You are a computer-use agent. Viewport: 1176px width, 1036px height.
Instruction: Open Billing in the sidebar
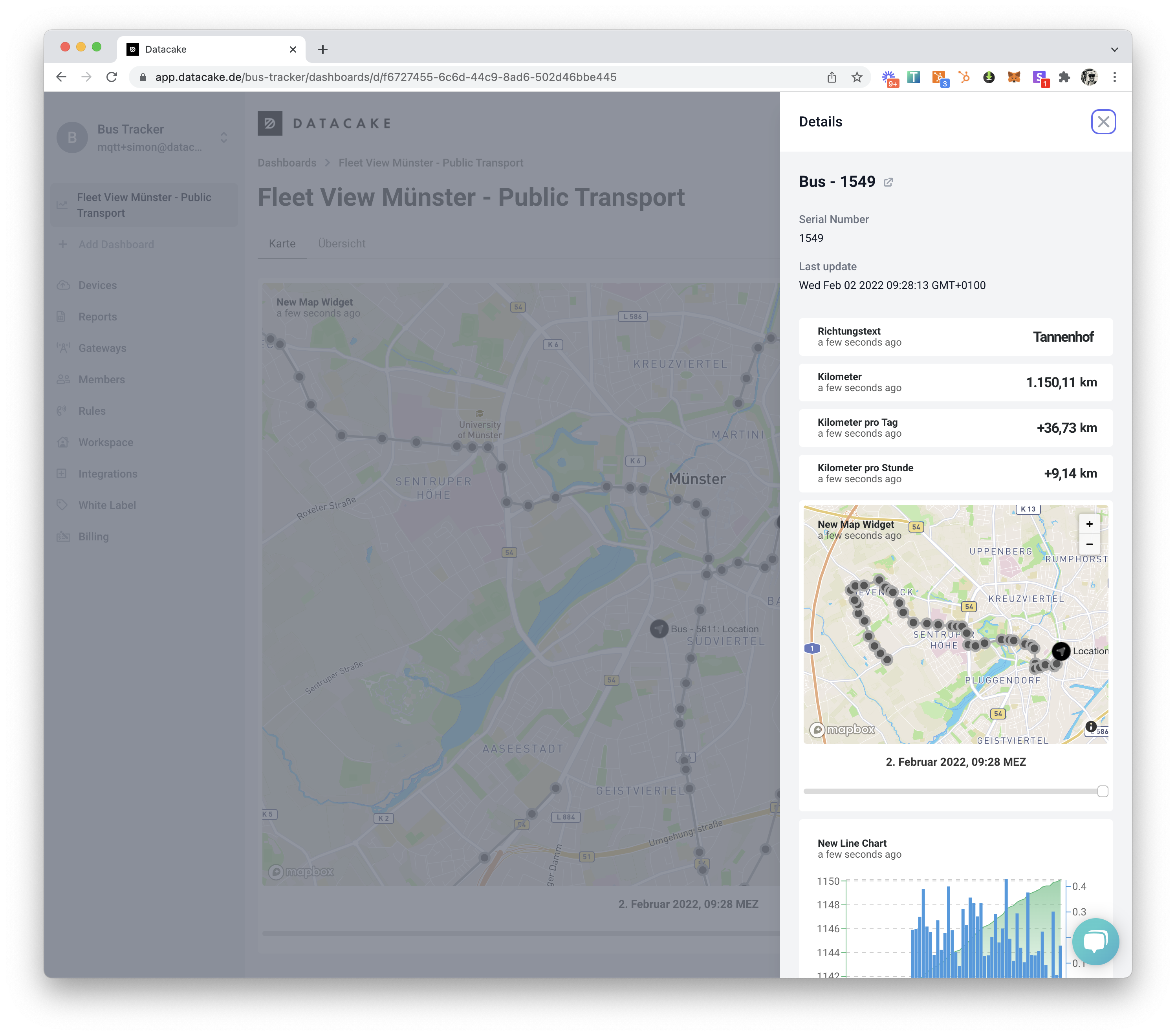point(93,537)
